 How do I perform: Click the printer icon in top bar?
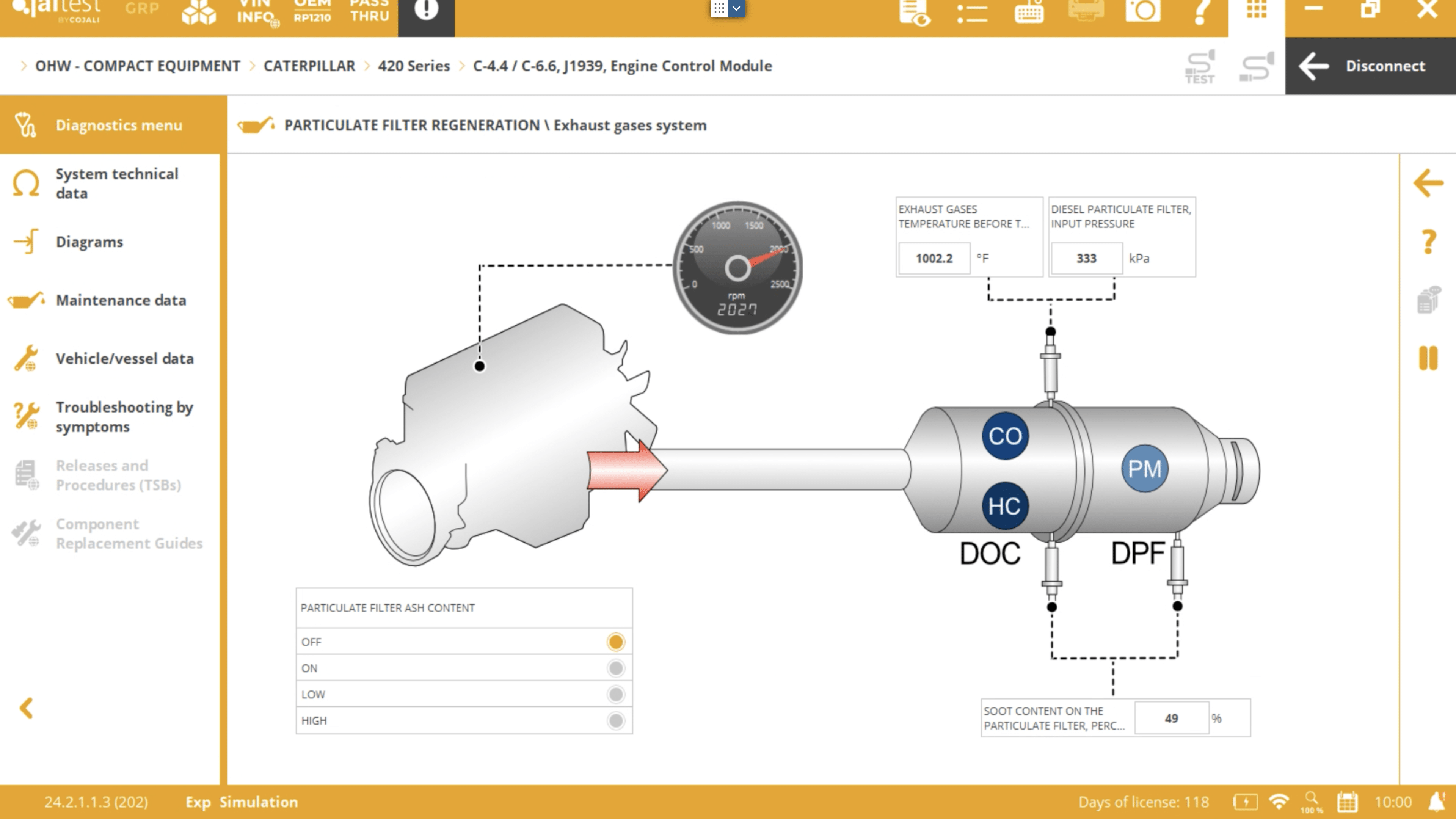point(1086,10)
